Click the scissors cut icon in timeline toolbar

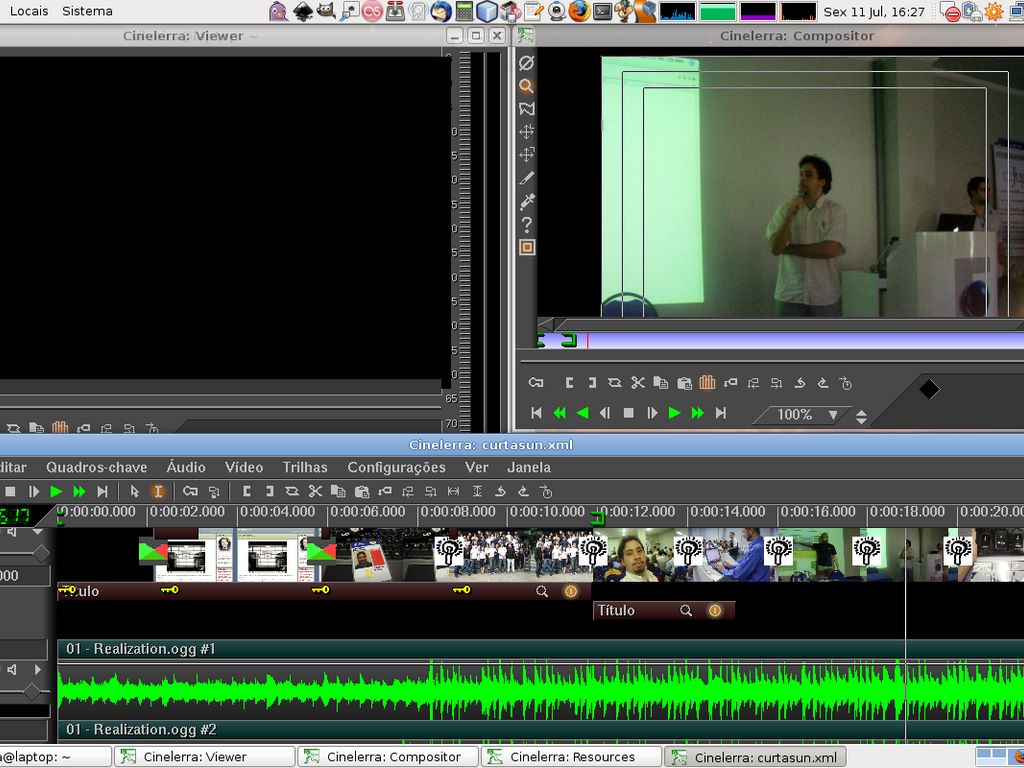pos(314,491)
